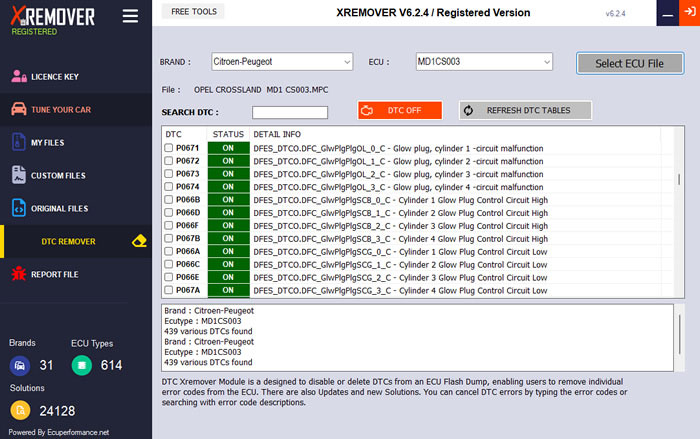700x439 pixels.
Task: Click the orange DTC OFF button
Action: (x=400, y=110)
